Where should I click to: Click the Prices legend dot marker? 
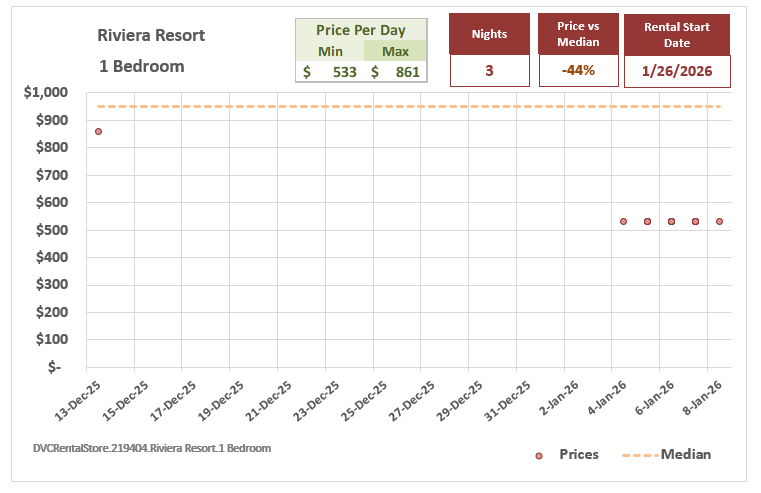(x=539, y=455)
